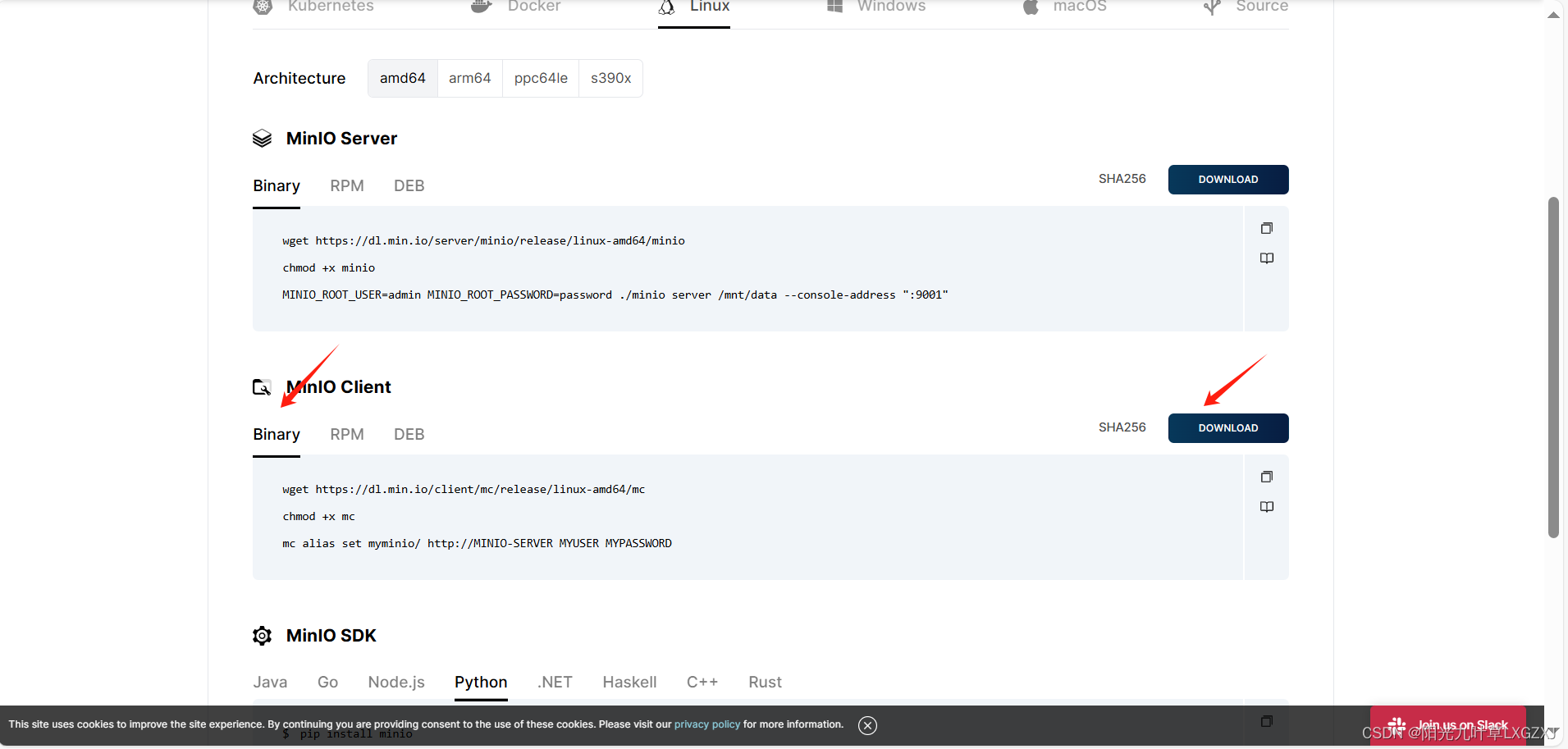Click the Windows logo icon
Image resolution: width=1568 pixels, height=749 pixels.
tap(834, 7)
